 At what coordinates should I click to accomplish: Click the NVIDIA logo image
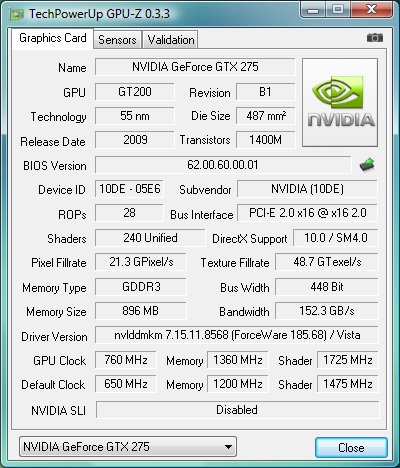click(x=340, y=102)
